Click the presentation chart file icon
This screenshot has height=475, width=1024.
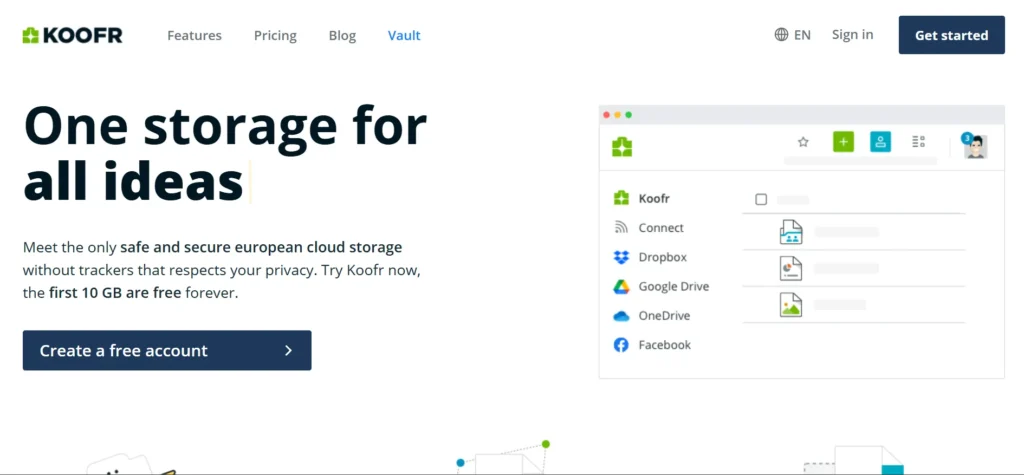pos(791,269)
